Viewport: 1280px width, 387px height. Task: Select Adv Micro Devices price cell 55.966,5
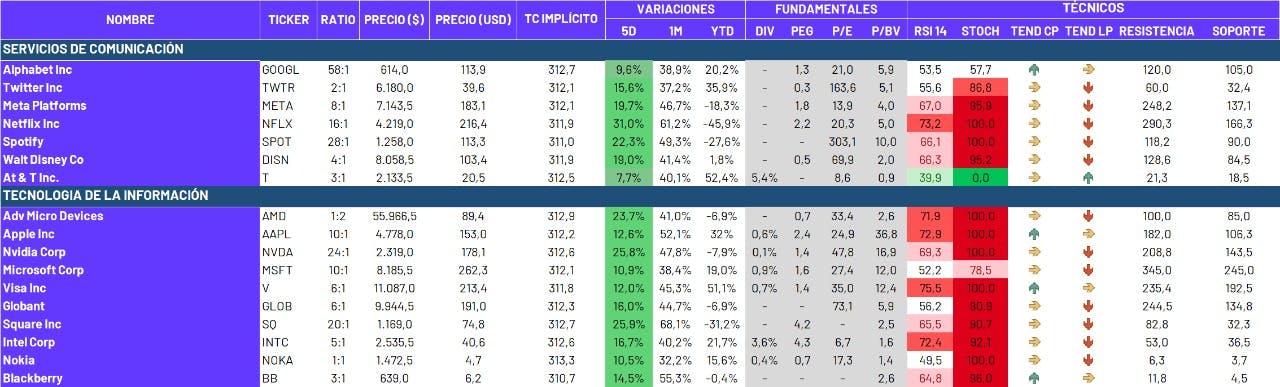click(x=394, y=216)
